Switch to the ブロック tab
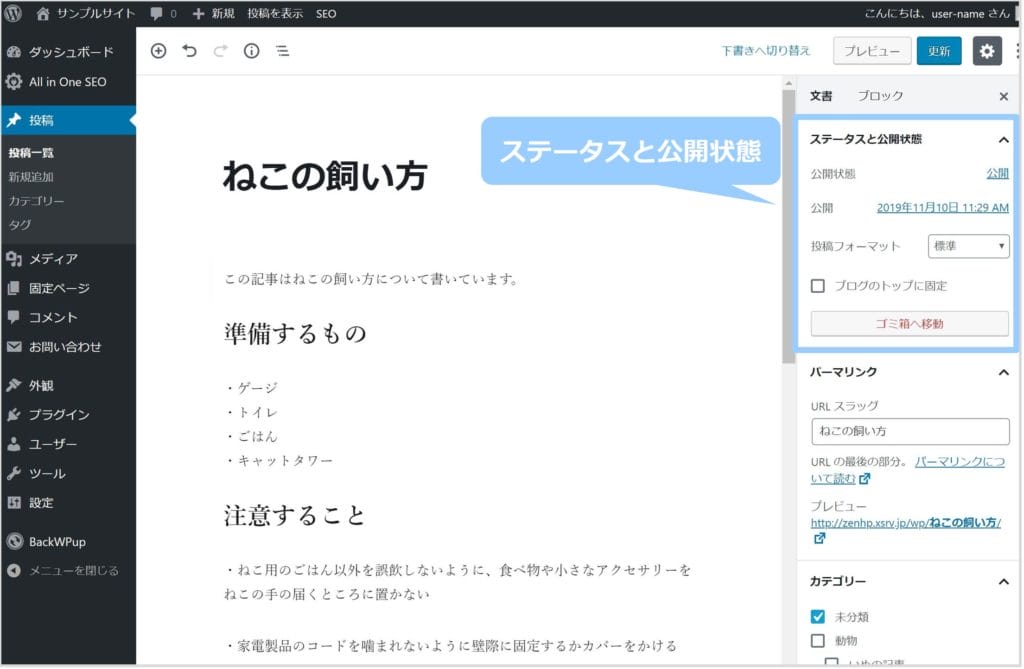The width and height of the screenshot is (1024, 669). click(x=880, y=96)
